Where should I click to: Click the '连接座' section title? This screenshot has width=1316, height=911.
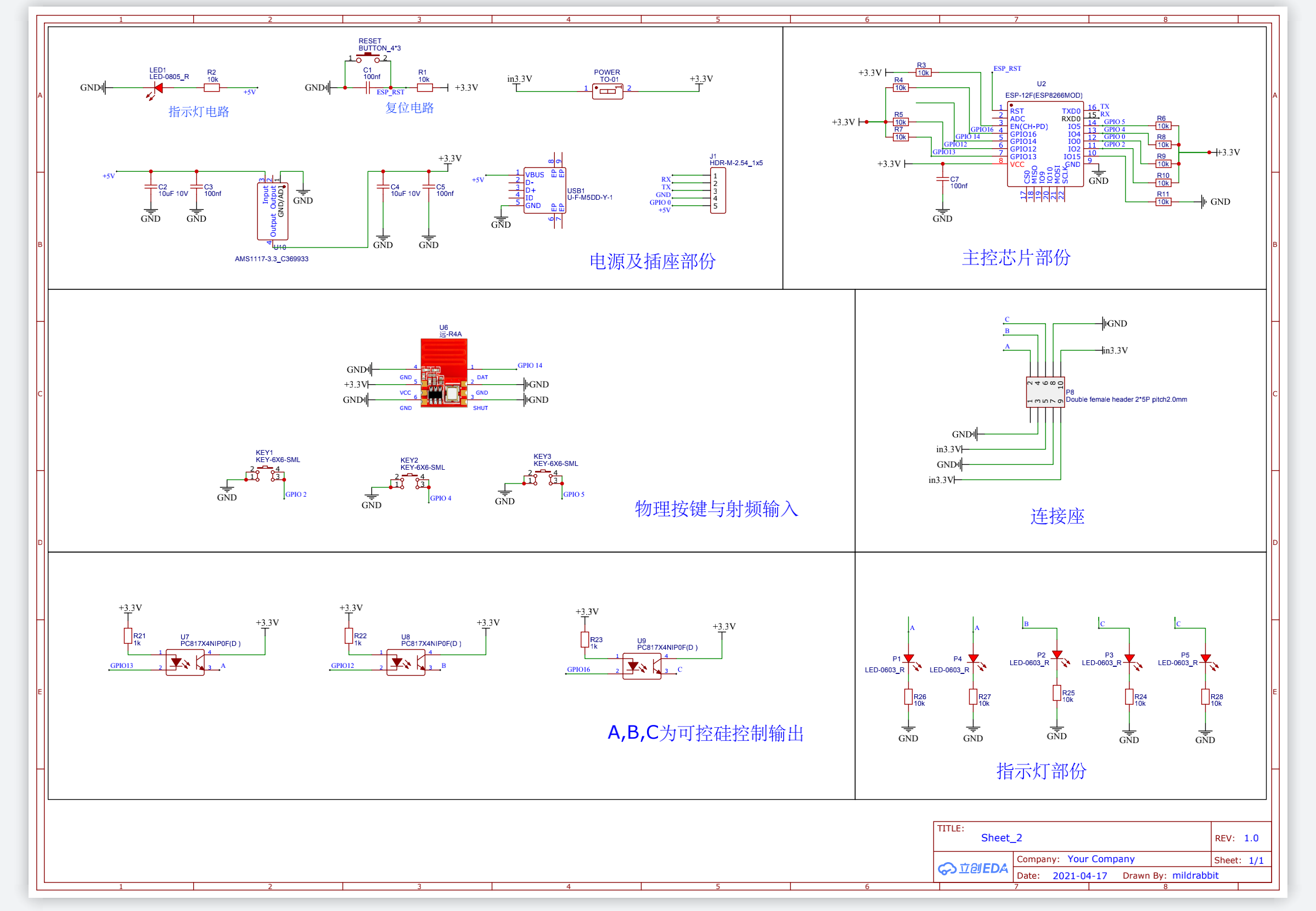pos(1057,516)
